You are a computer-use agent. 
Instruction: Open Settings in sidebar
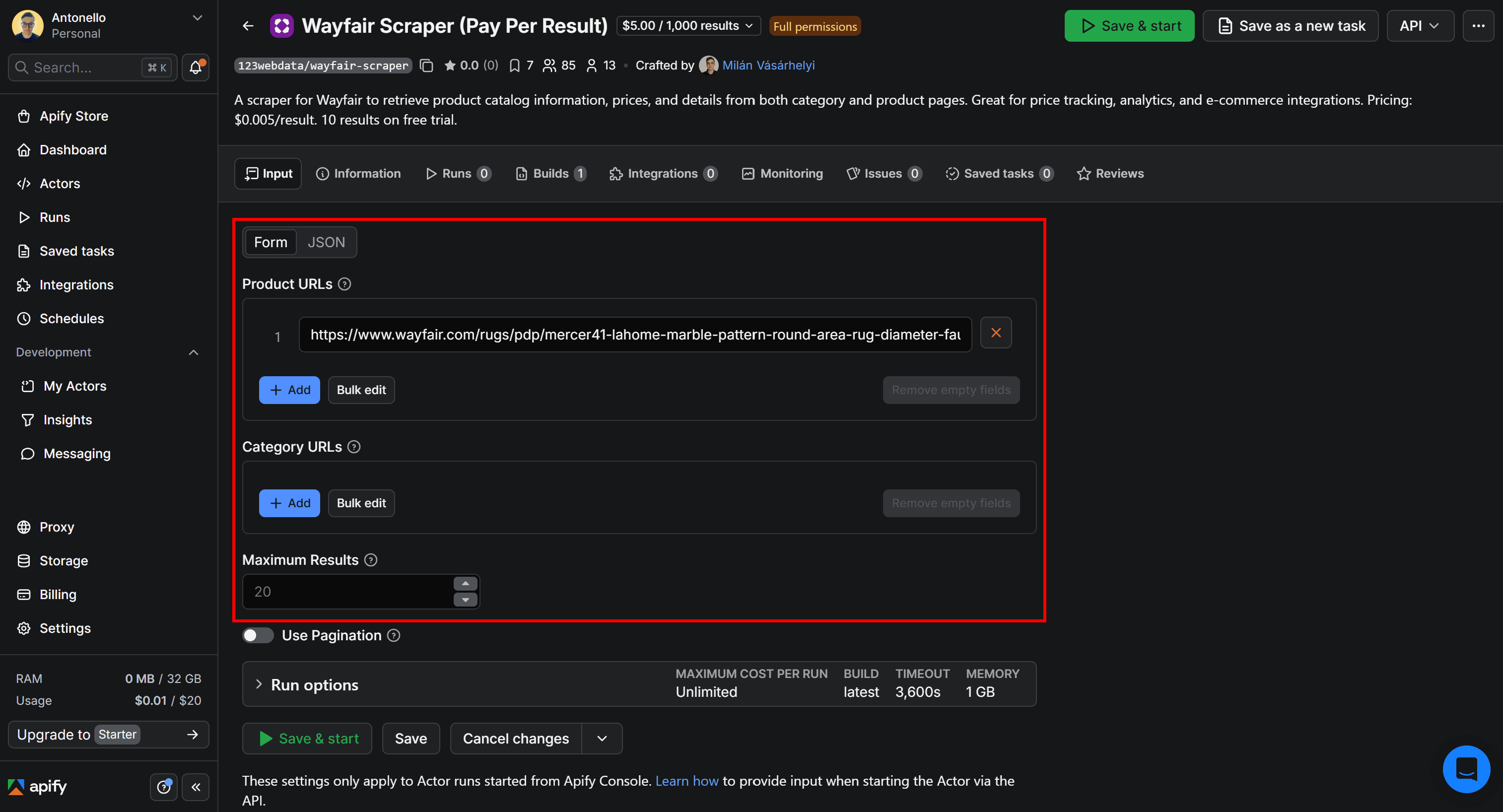pos(65,629)
